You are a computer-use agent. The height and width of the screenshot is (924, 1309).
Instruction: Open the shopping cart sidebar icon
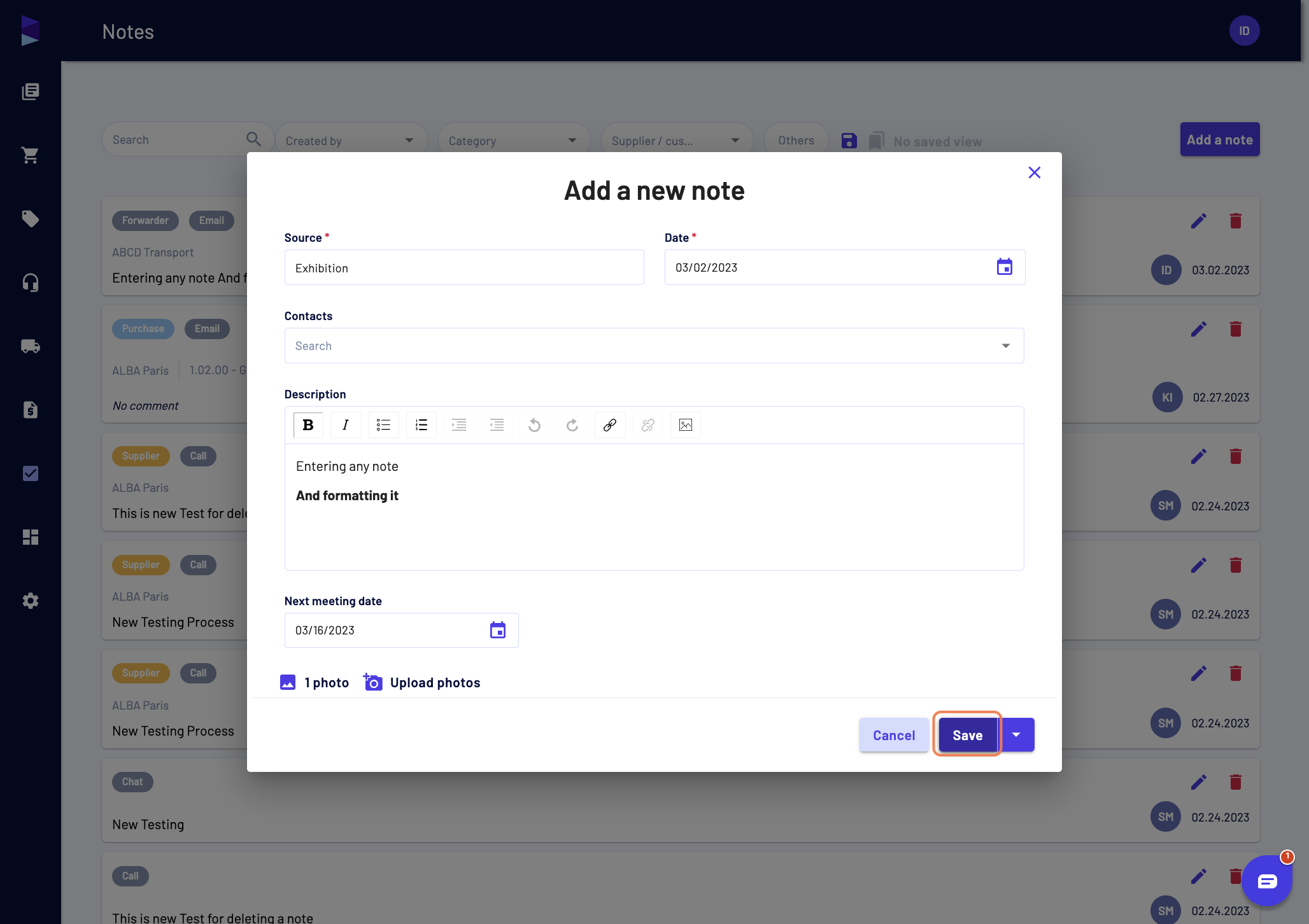30,155
